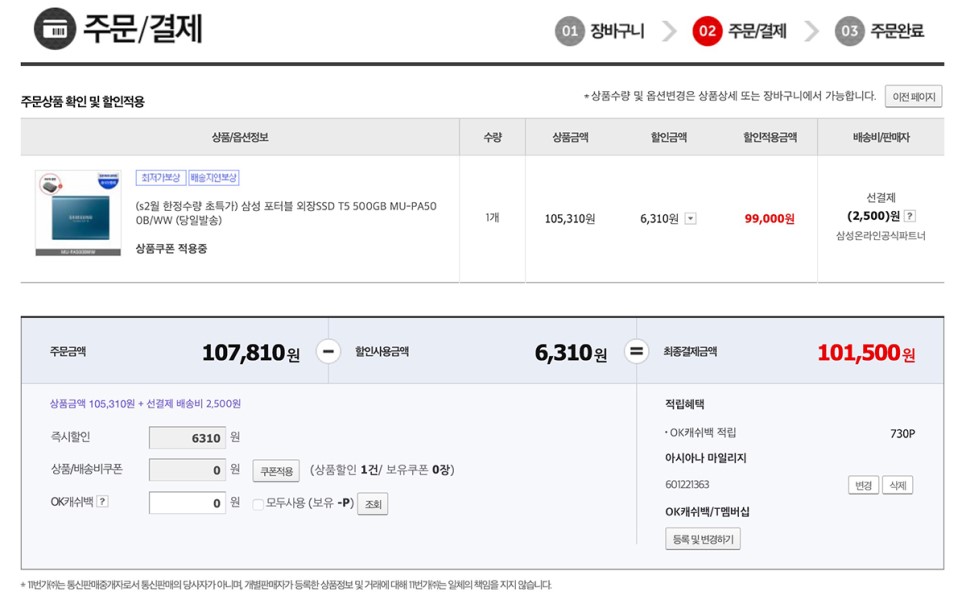
Task: Click the 주문/결제 step label
Action: point(758,31)
